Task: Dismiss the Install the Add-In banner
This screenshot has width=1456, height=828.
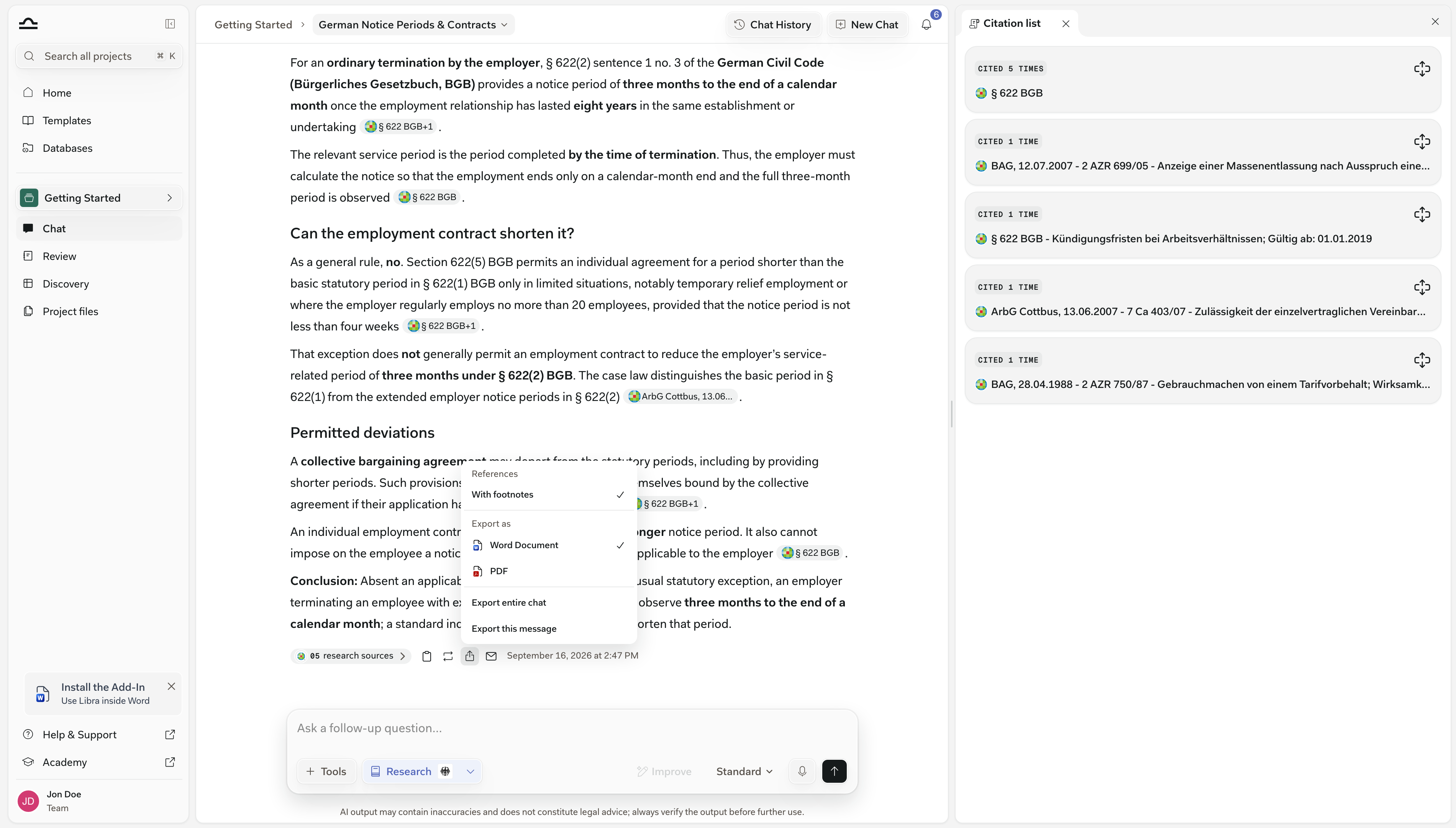Action: pos(171,687)
